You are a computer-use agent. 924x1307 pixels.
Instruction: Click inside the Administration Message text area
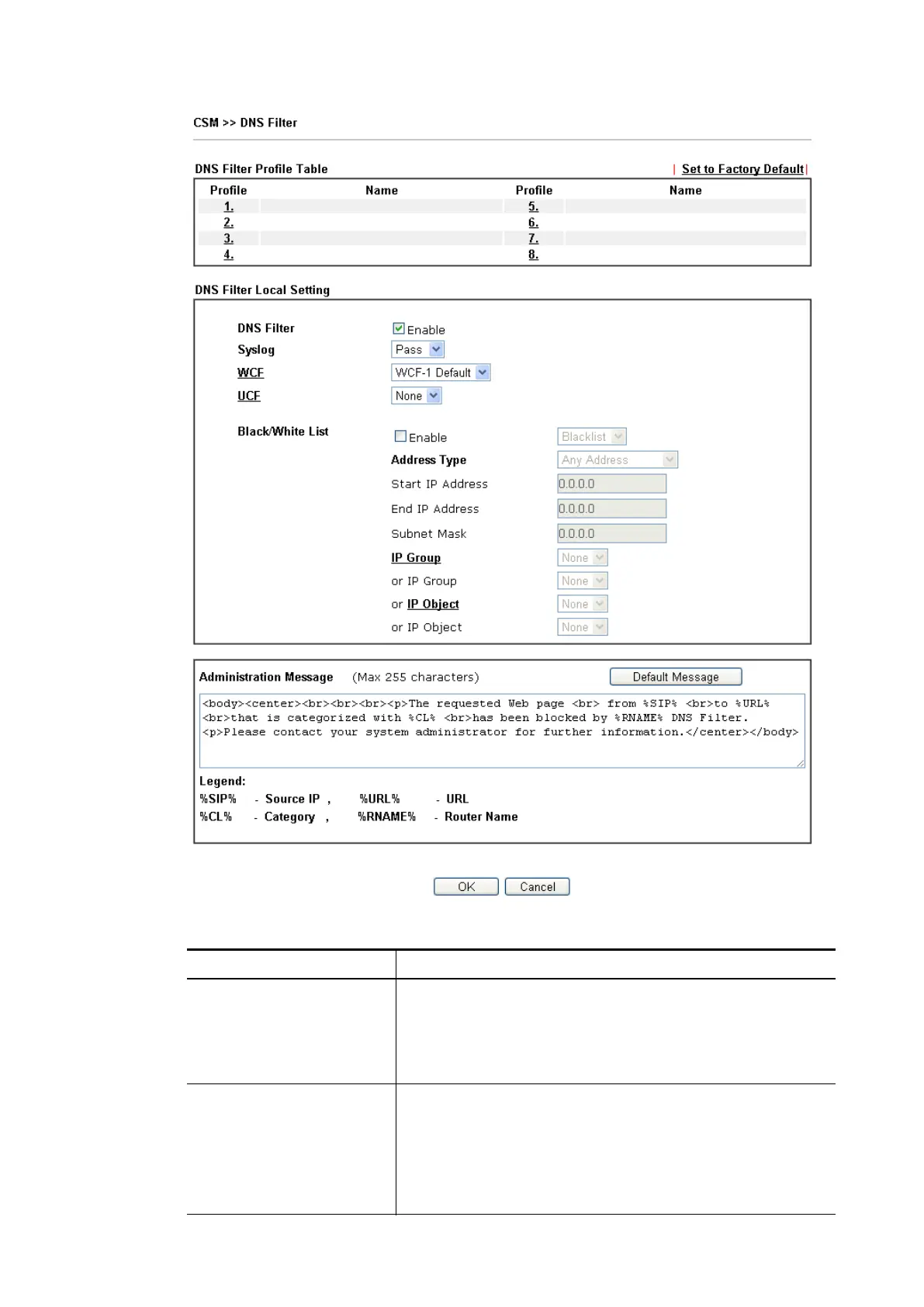coord(502,730)
